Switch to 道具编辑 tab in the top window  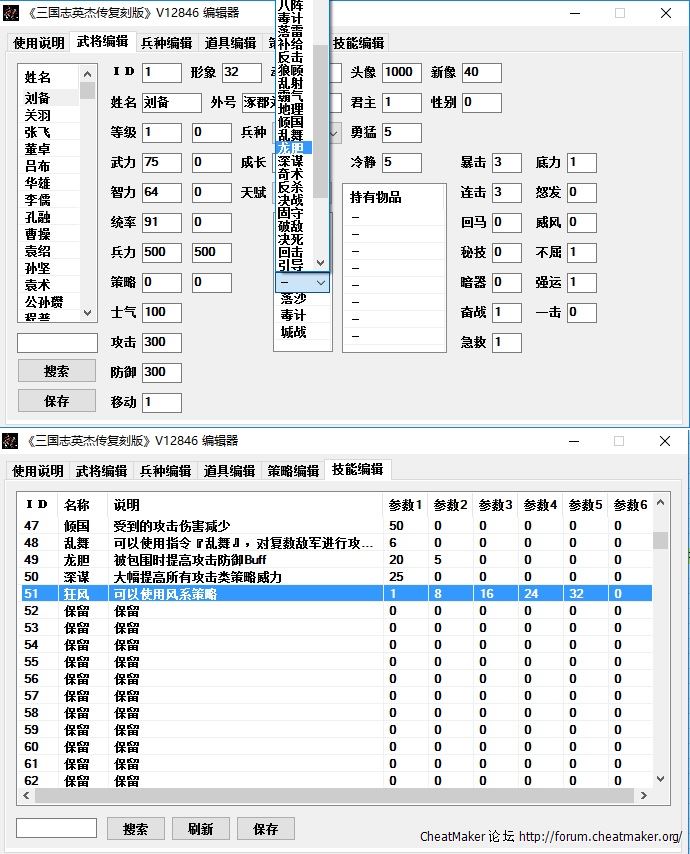230,43
